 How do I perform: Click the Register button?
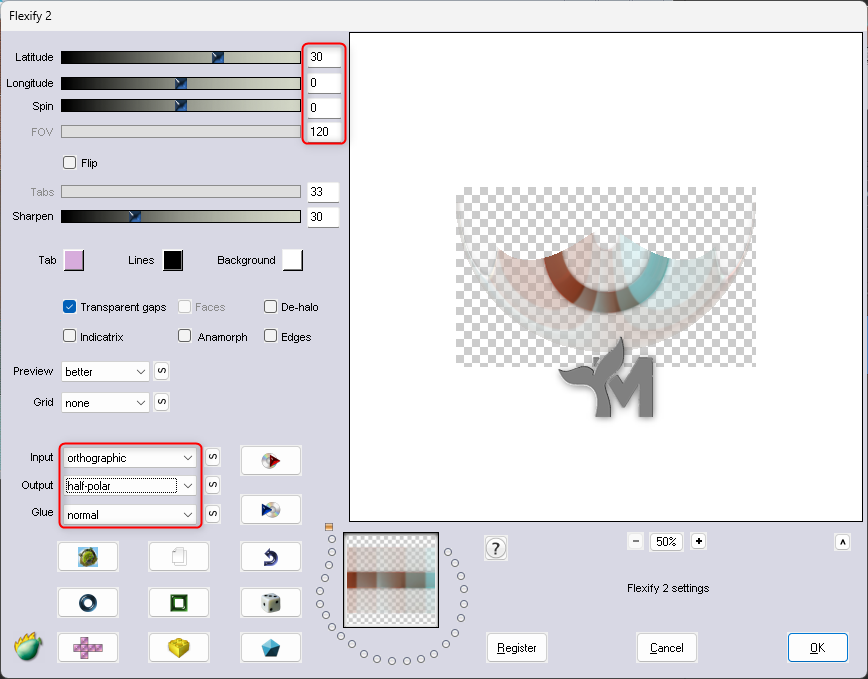pyautogui.click(x=517, y=648)
